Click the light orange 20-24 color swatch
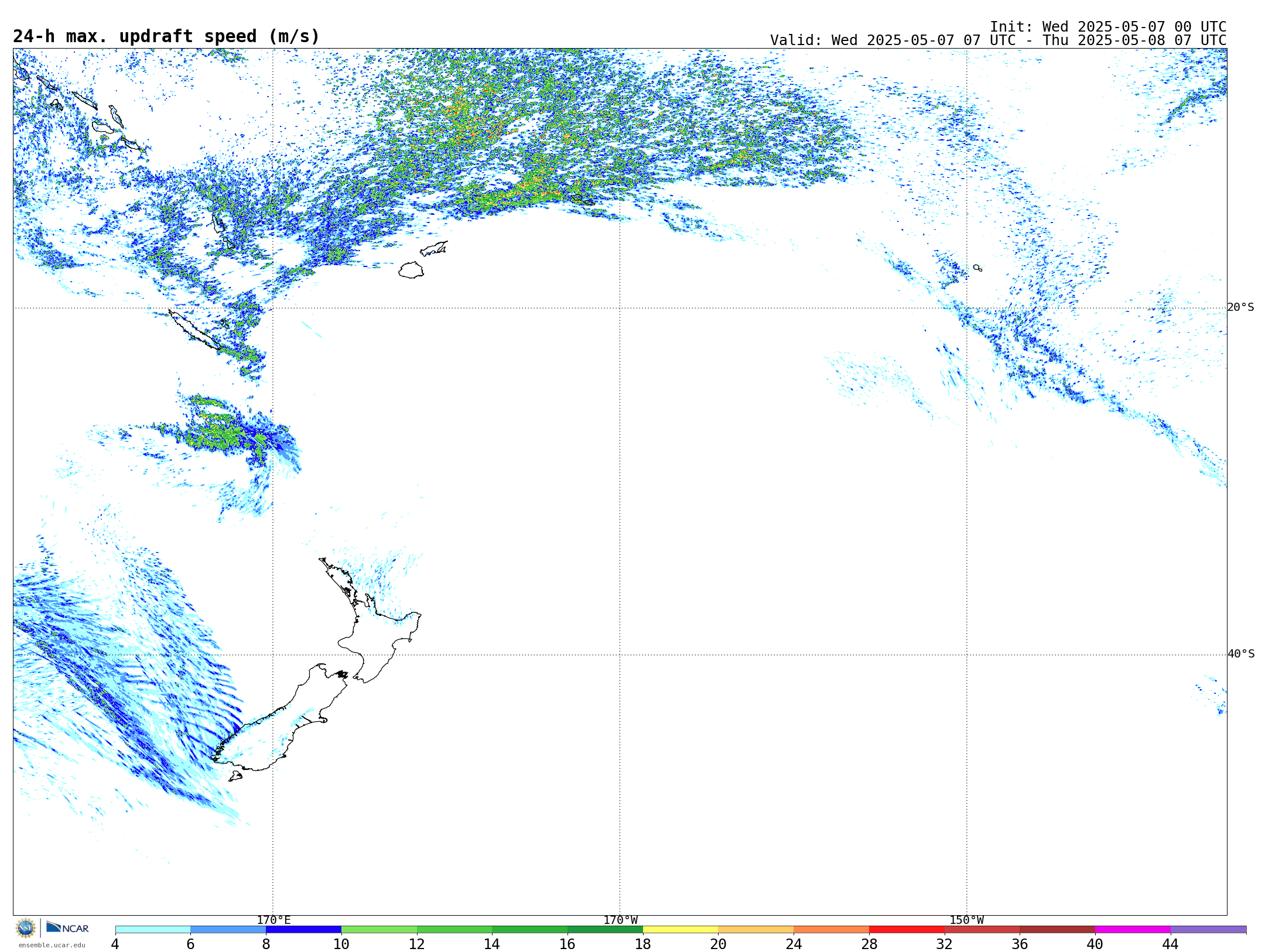Image resolution: width=1265 pixels, height=952 pixels. 756,930
